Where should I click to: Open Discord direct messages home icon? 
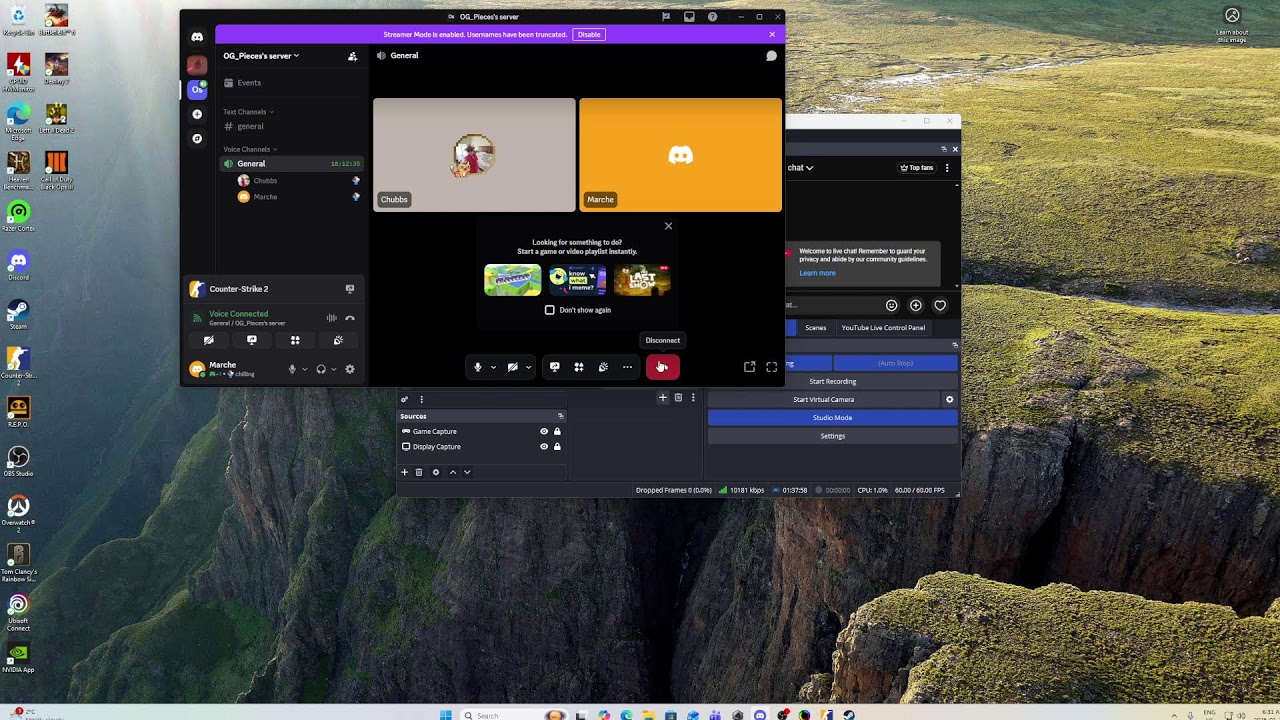(x=197, y=37)
